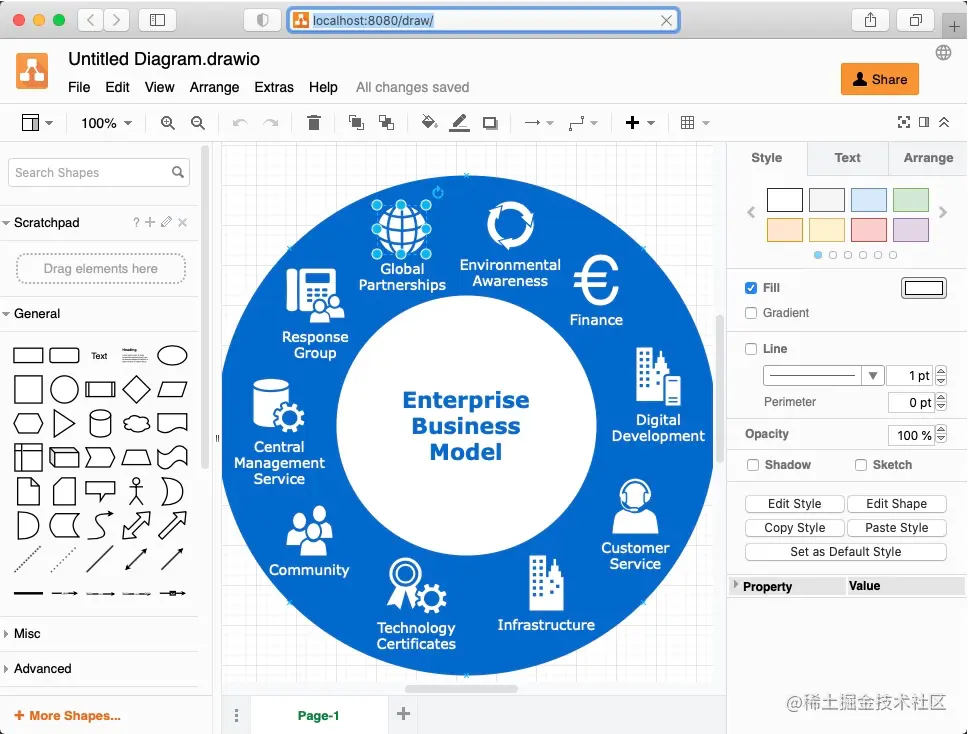The image size is (968, 734).
Task: Uncheck the Fill checkbox
Action: 751,288
